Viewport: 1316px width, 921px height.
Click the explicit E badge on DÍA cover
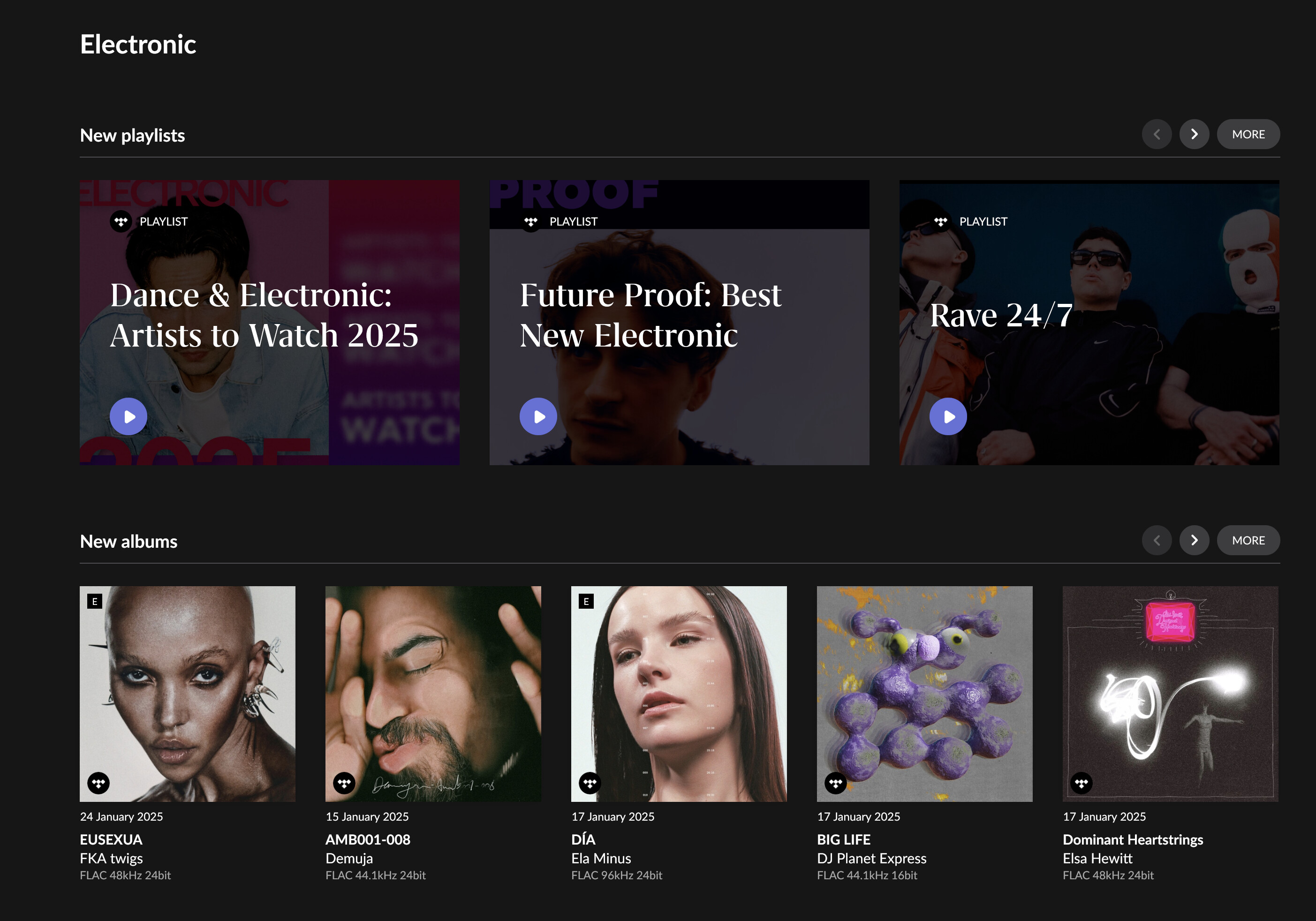pyautogui.click(x=586, y=601)
